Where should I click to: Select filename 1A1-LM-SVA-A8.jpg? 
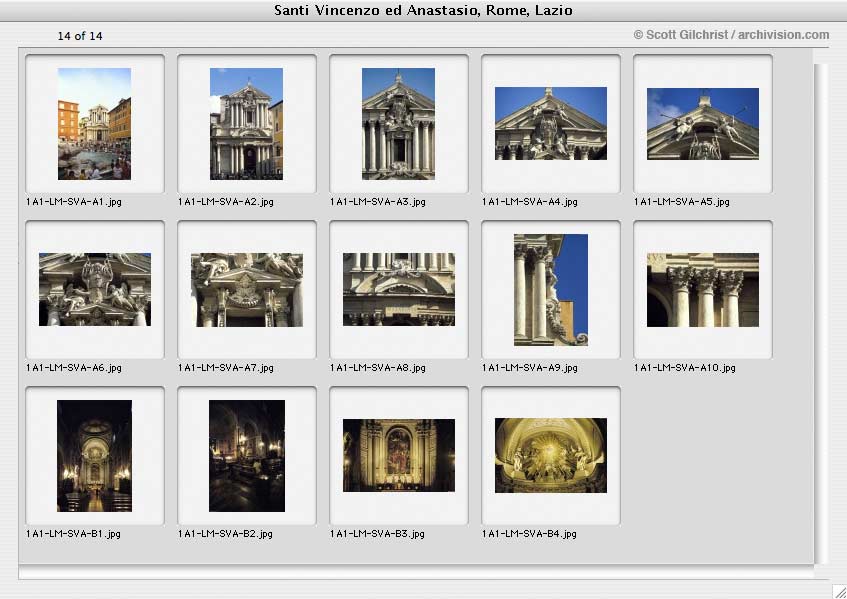pyautogui.click(x=378, y=368)
